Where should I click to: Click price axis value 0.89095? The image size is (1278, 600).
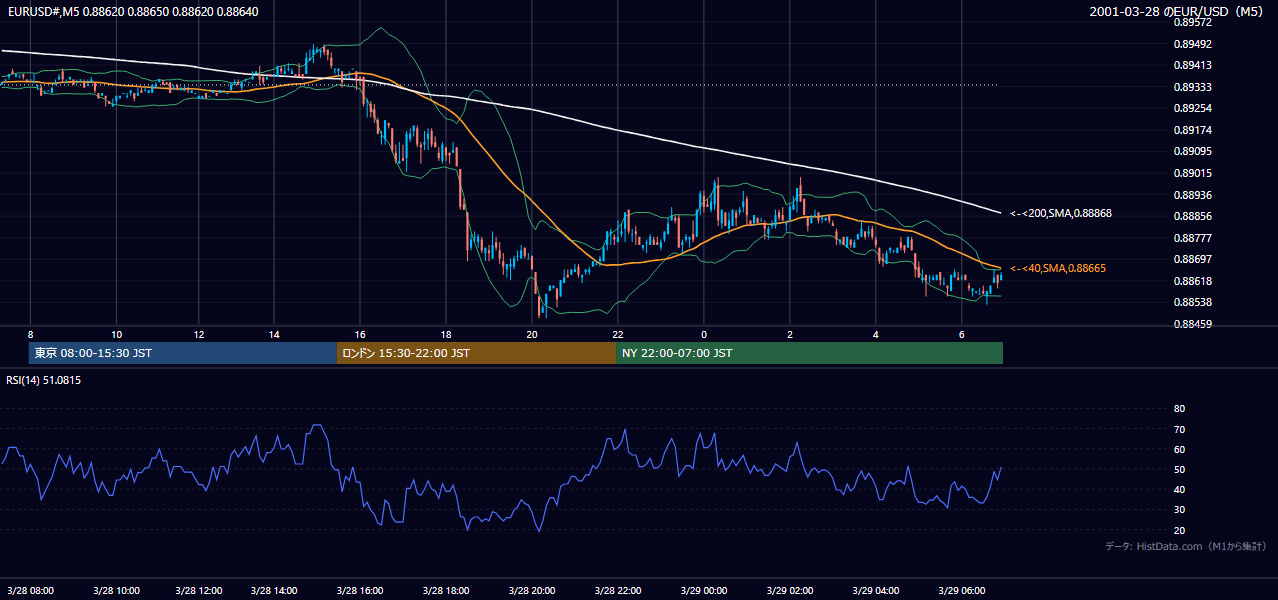click(x=1192, y=151)
